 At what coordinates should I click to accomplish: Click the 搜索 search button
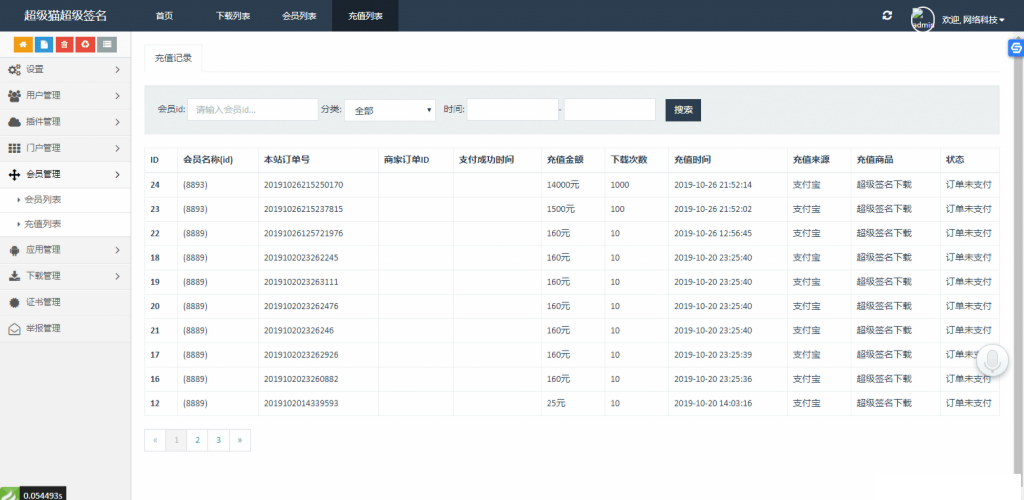[x=683, y=110]
